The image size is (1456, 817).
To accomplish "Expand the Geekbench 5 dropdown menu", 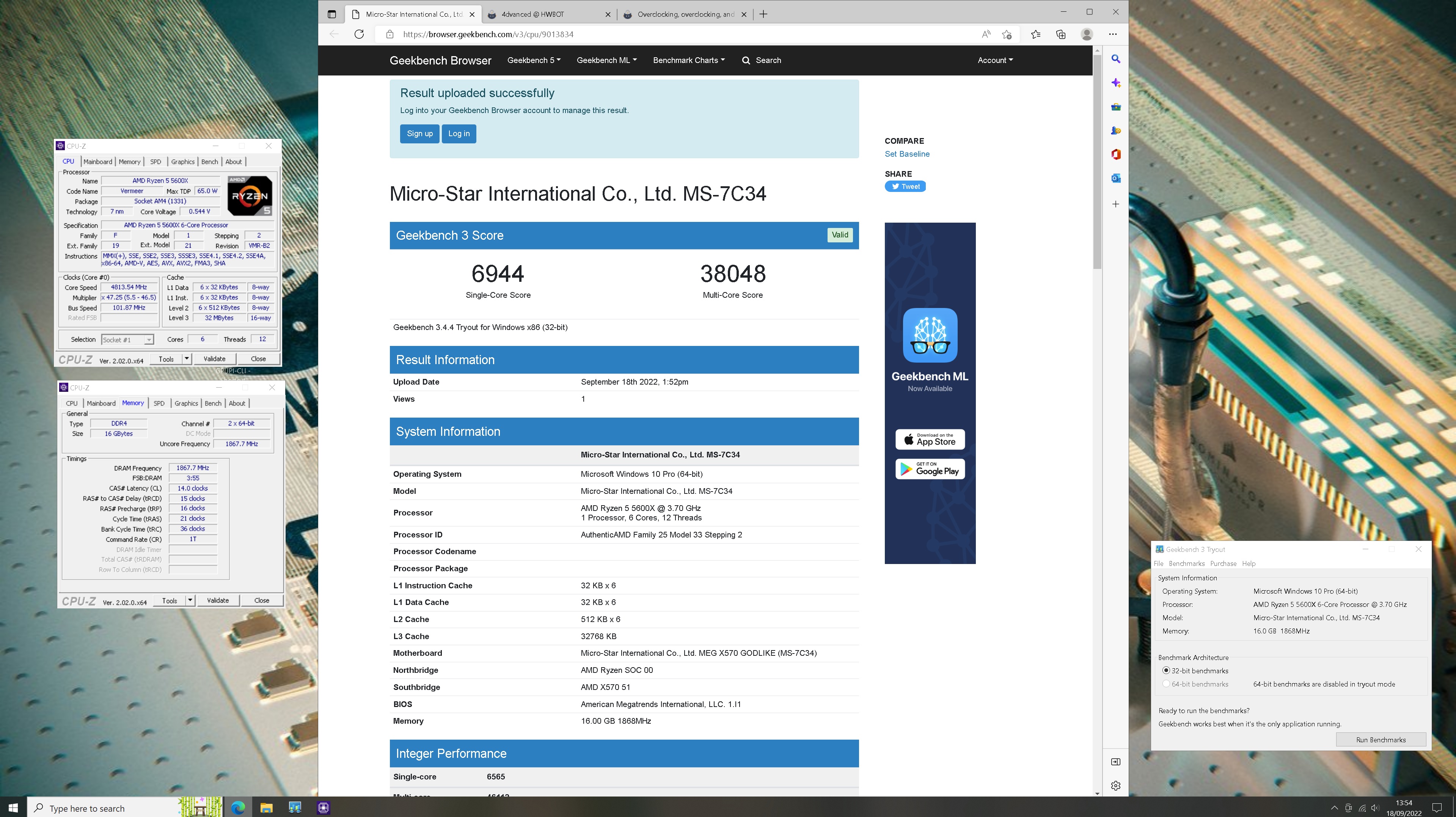I will tap(534, 61).
